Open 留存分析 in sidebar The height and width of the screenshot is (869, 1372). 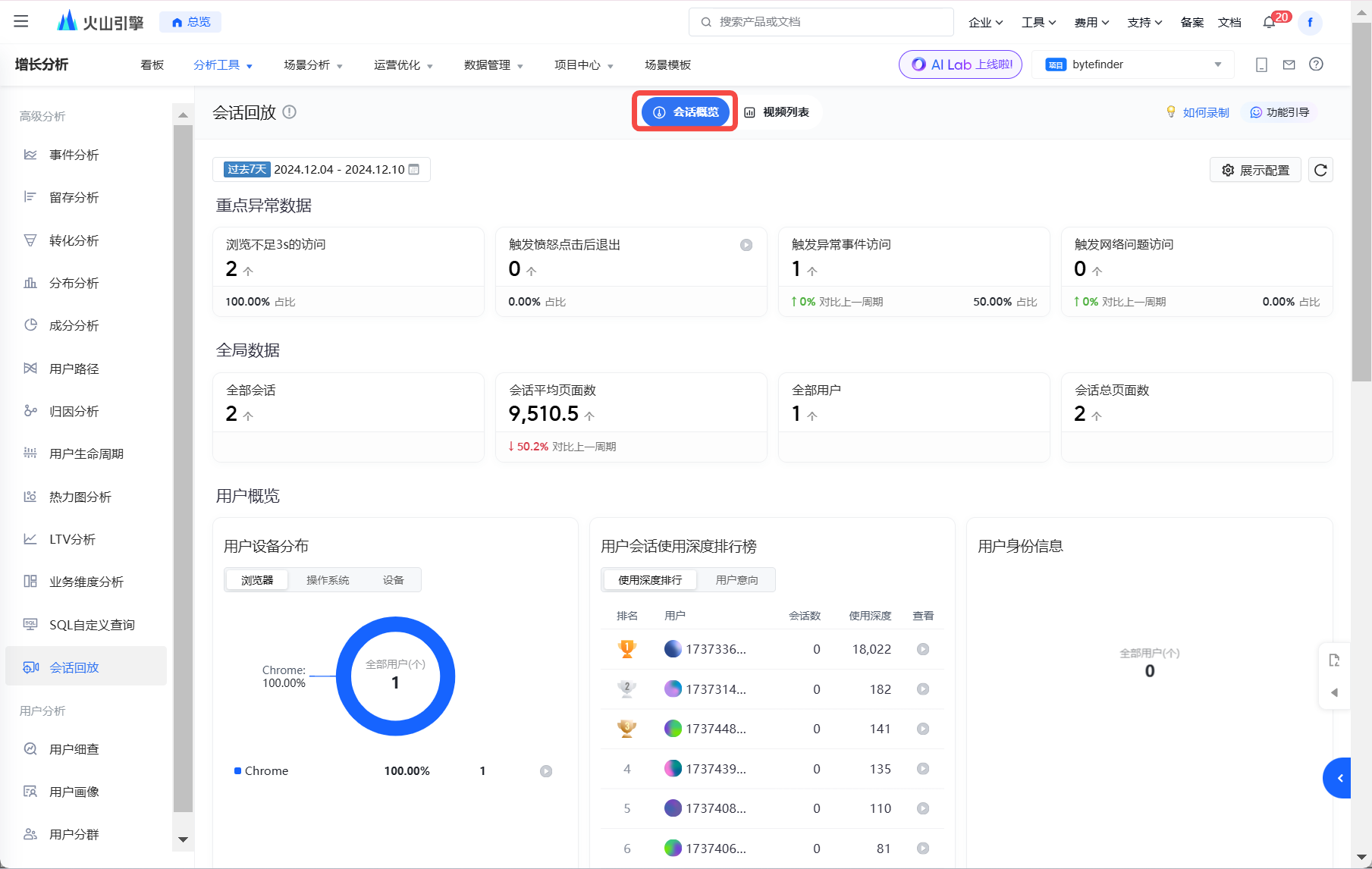pyautogui.click(x=86, y=197)
